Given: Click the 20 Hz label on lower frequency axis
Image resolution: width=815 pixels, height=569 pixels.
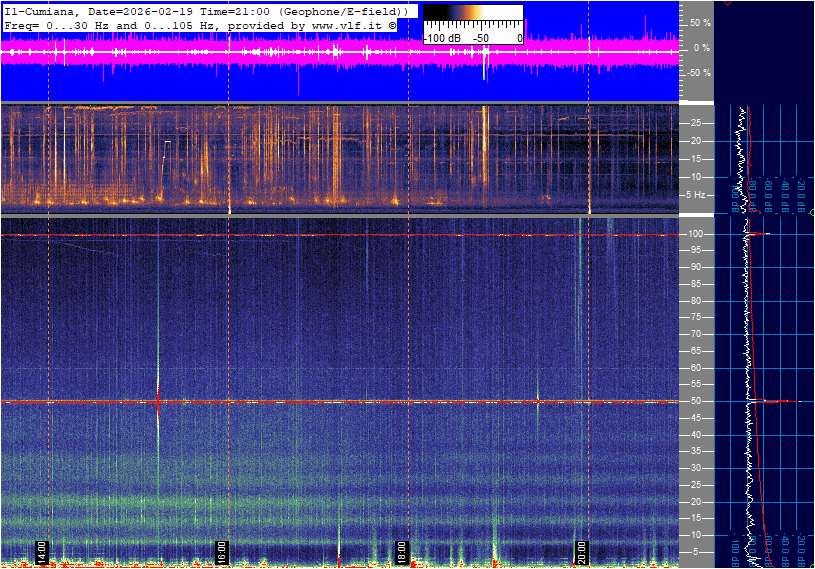Looking at the screenshot, I should pos(695,502).
